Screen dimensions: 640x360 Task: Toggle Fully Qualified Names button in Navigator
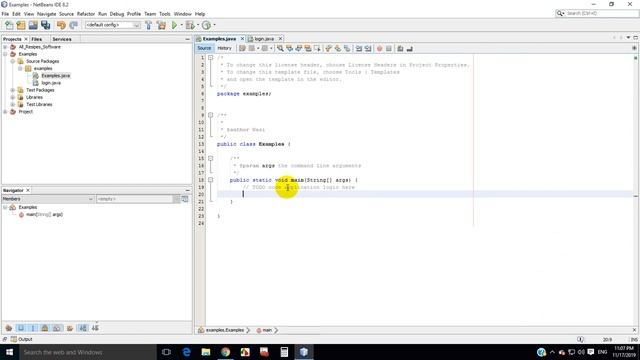pyautogui.click(x=70, y=328)
